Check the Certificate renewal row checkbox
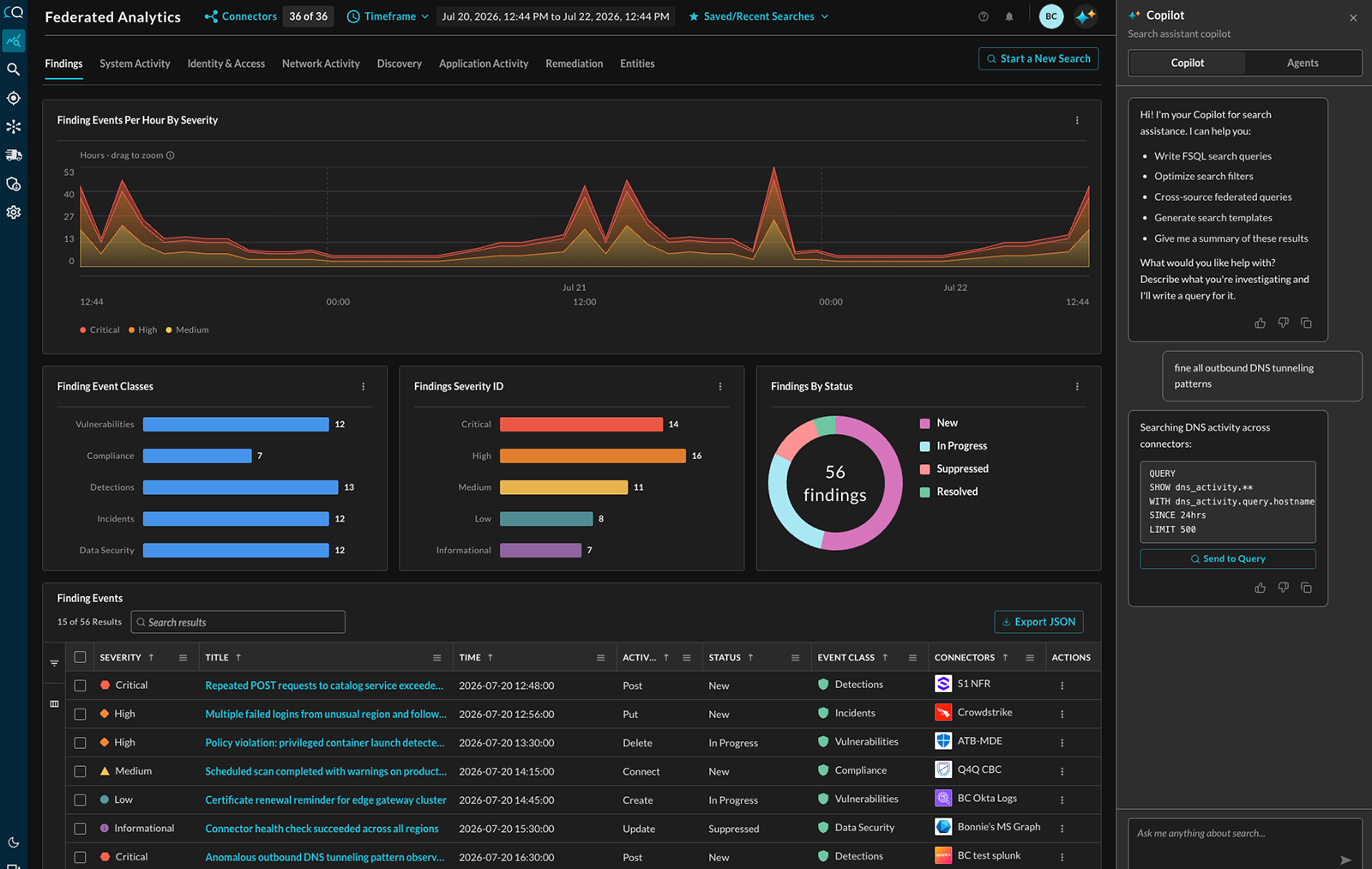 [x=80, y=800]
